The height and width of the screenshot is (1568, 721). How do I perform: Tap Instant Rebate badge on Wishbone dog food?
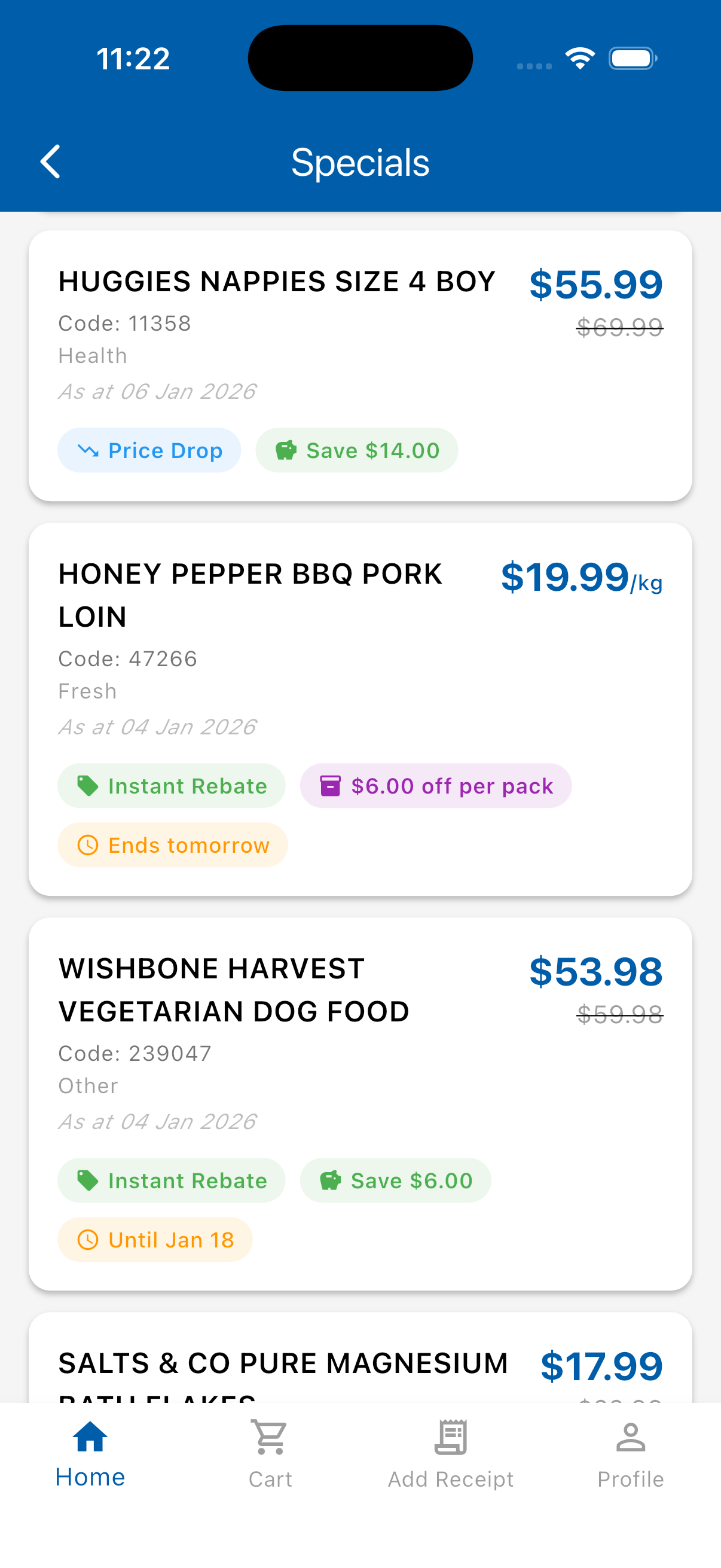(x=172, y=1180)
